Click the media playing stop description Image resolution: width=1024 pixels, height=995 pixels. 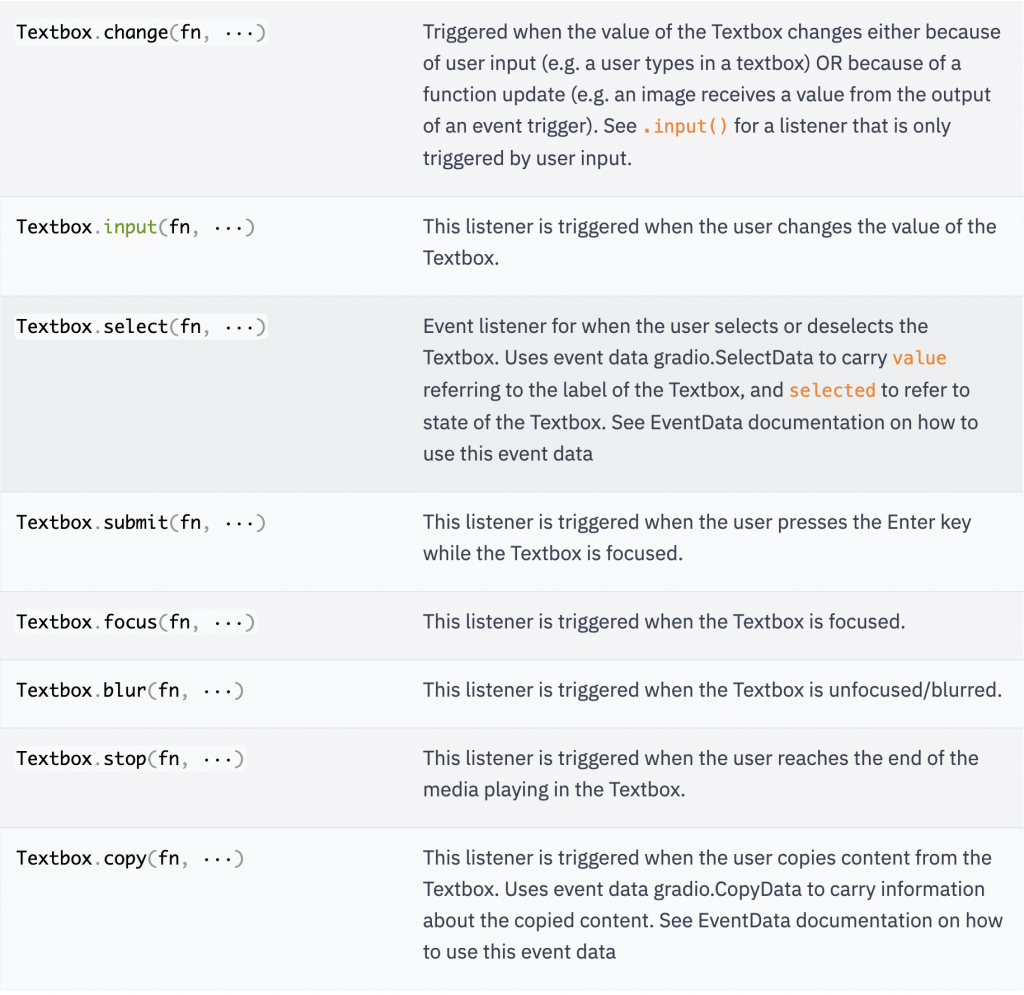[700, 774]
